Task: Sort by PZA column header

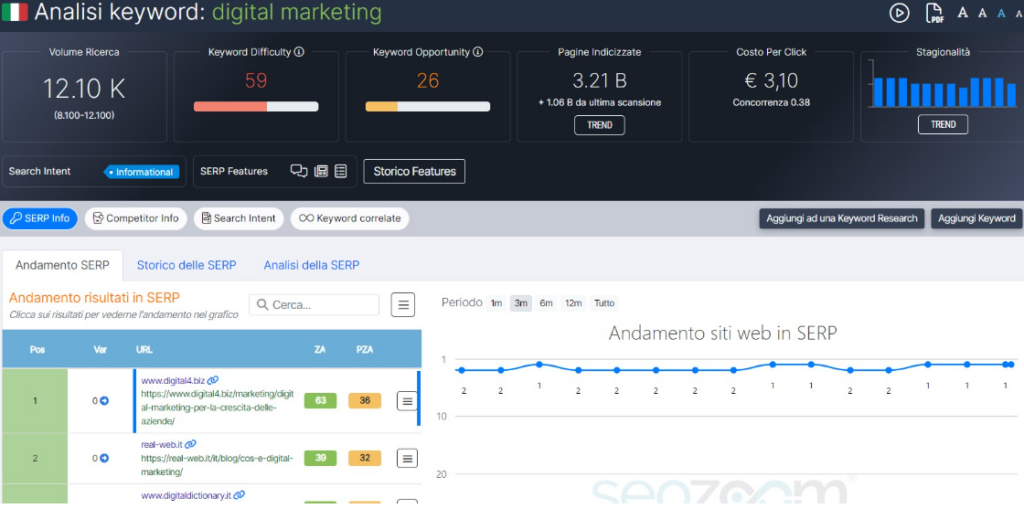Action: tap(364, 349)
